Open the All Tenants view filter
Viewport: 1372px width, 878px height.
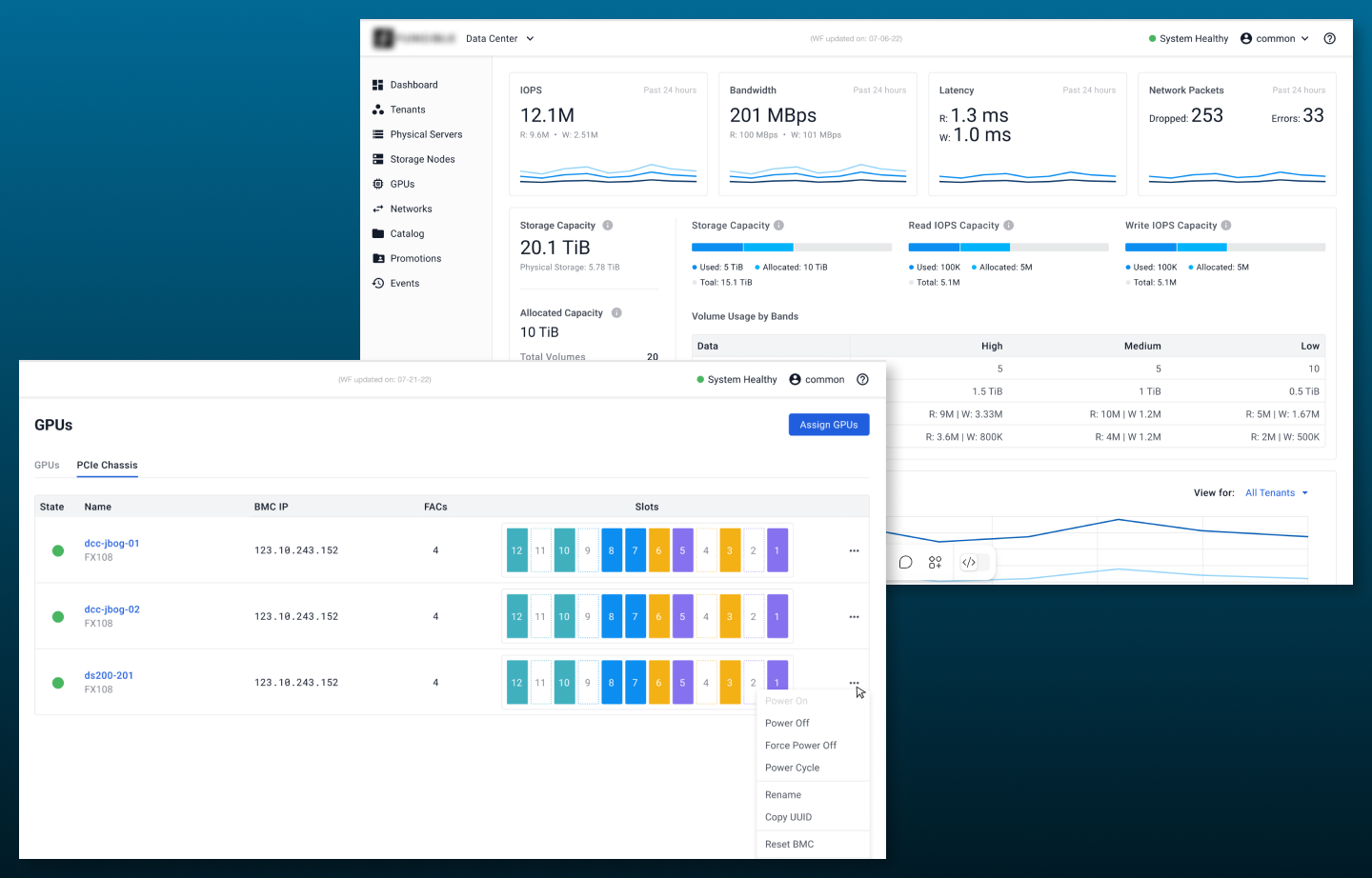coord(1276,493)
